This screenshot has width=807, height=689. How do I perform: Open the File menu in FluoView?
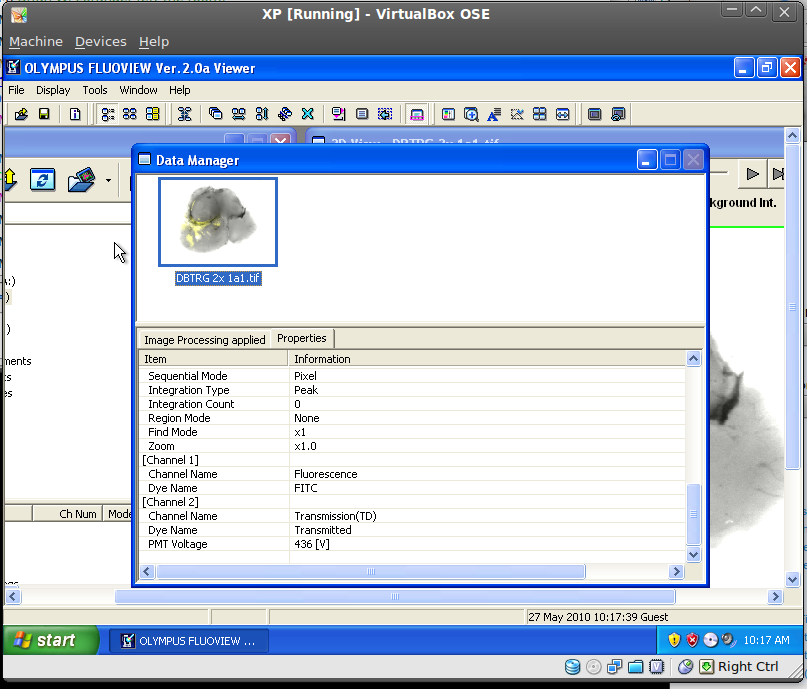[x=16, y=90]
